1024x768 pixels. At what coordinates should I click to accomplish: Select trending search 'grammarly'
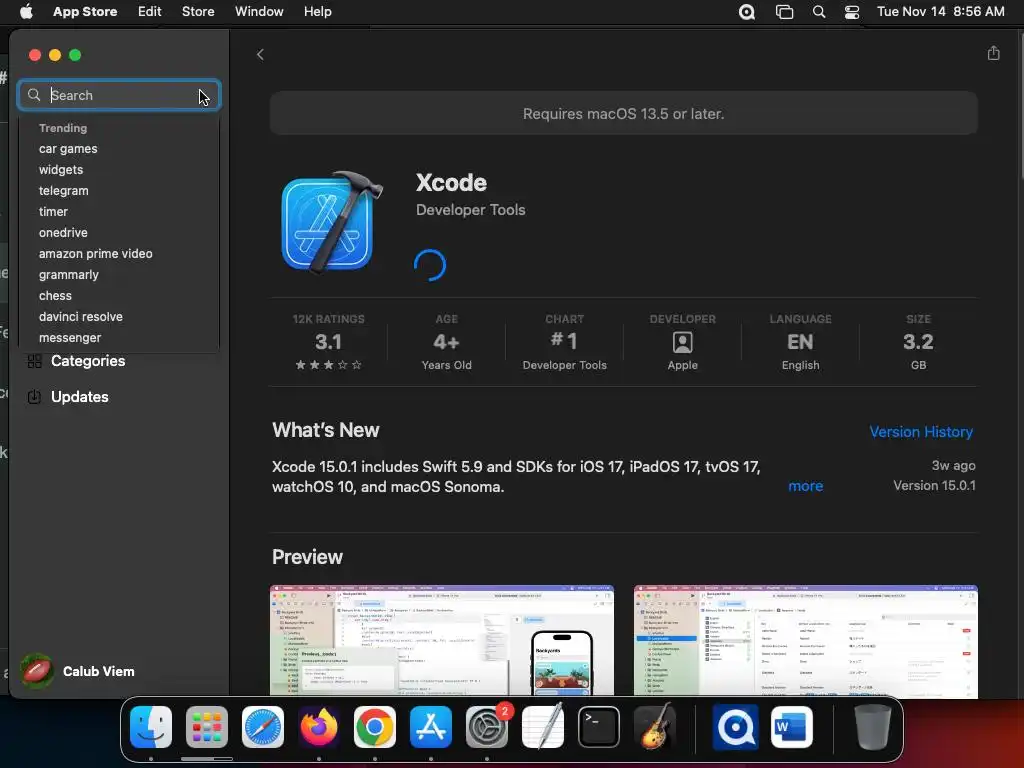(69, 275)
